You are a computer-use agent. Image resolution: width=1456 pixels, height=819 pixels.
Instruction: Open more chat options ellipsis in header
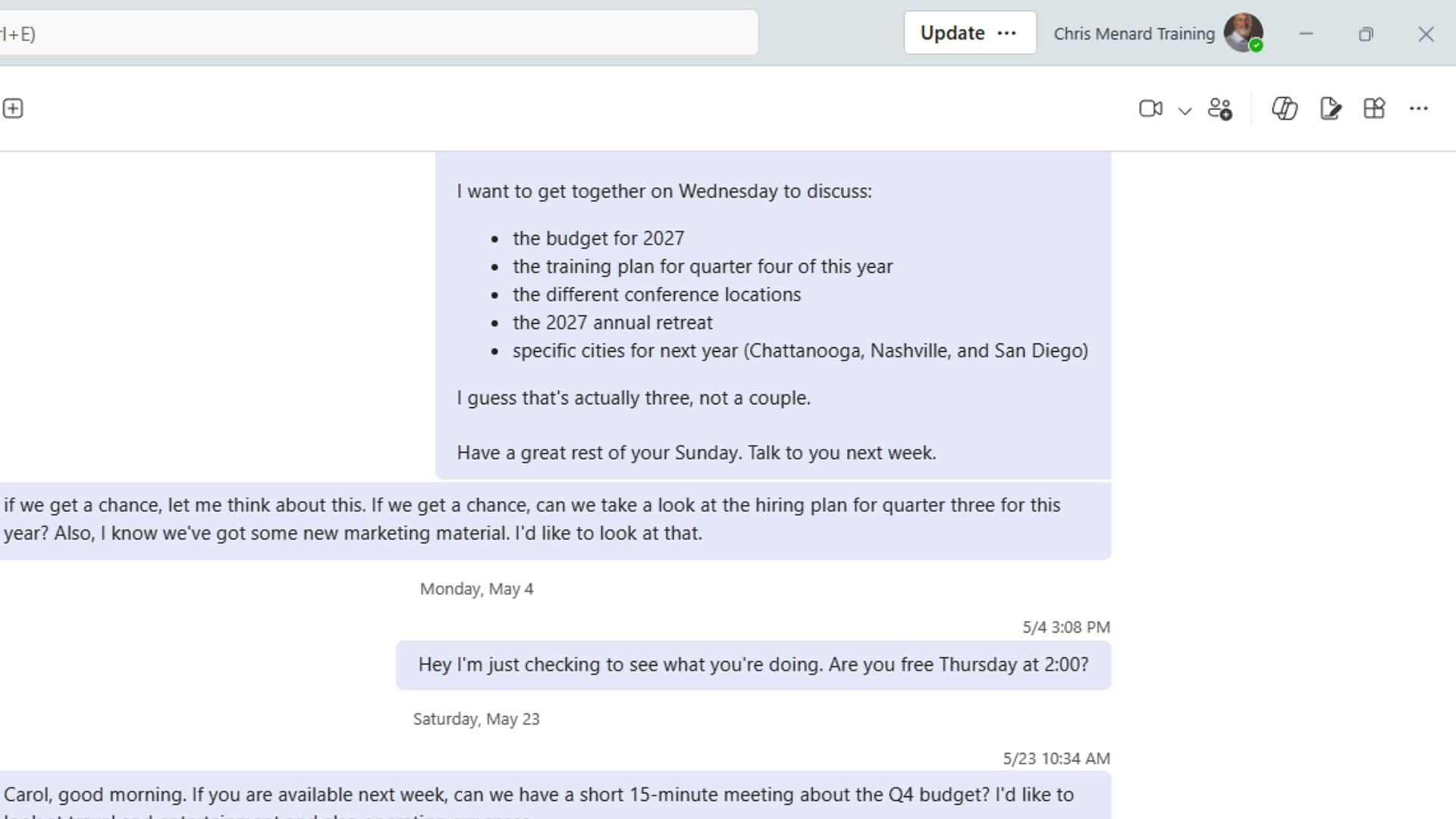click(1419, 108)
